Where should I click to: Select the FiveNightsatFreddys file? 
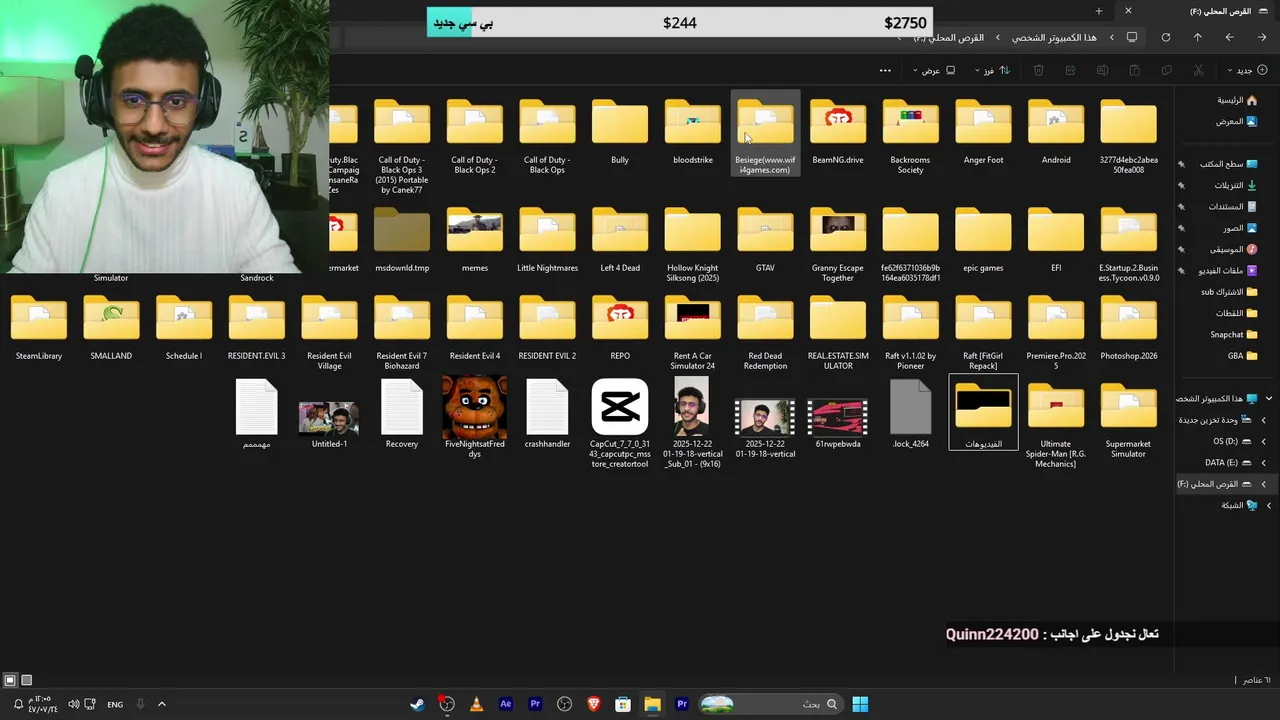click(475, 417)
